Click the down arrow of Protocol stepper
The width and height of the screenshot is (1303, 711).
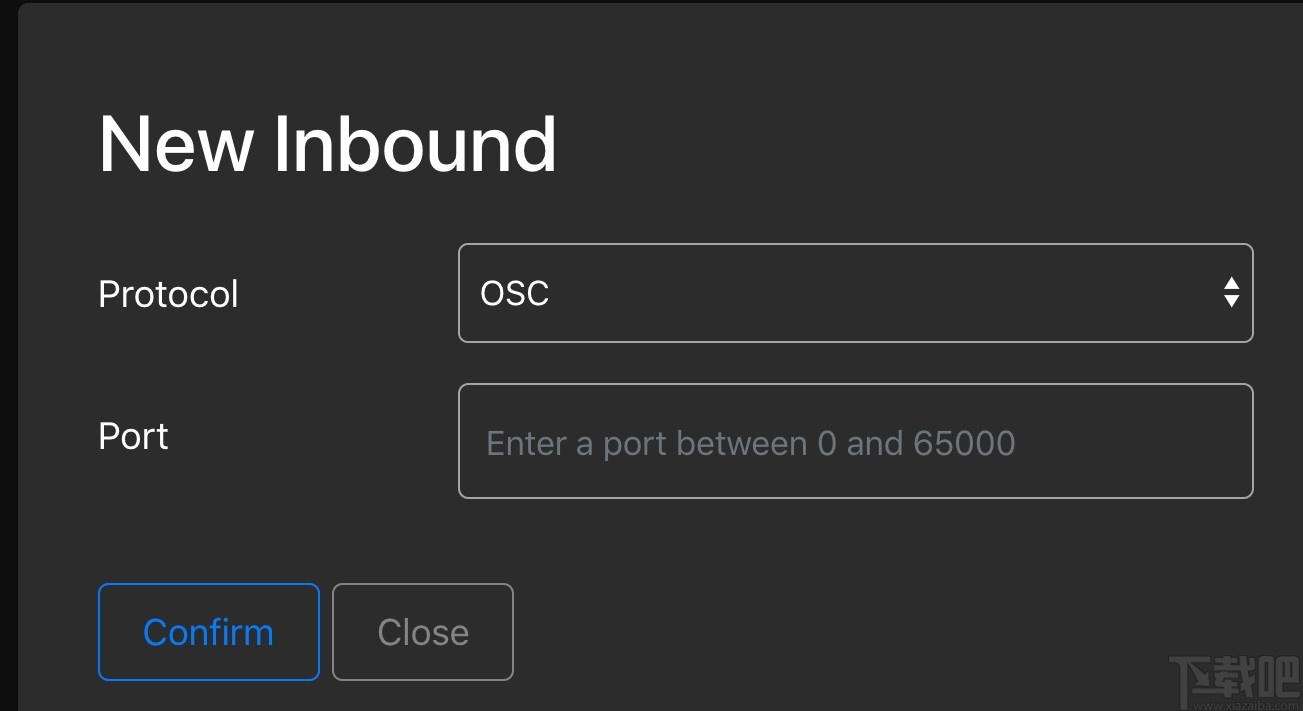(x=1231, y=301)
